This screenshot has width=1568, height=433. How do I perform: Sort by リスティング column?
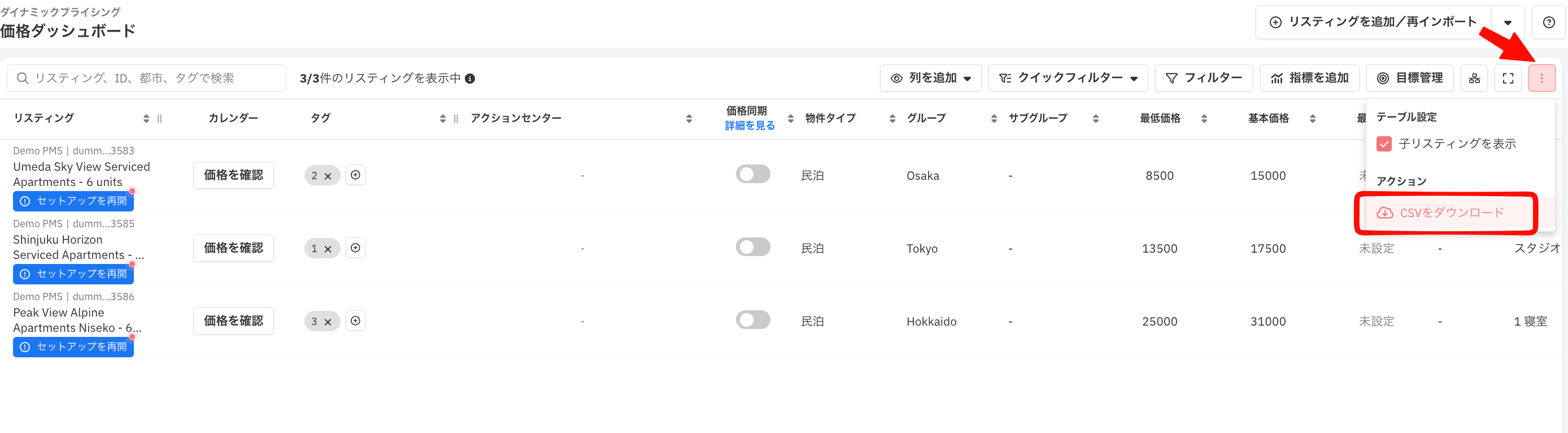[x=146, y=119]
